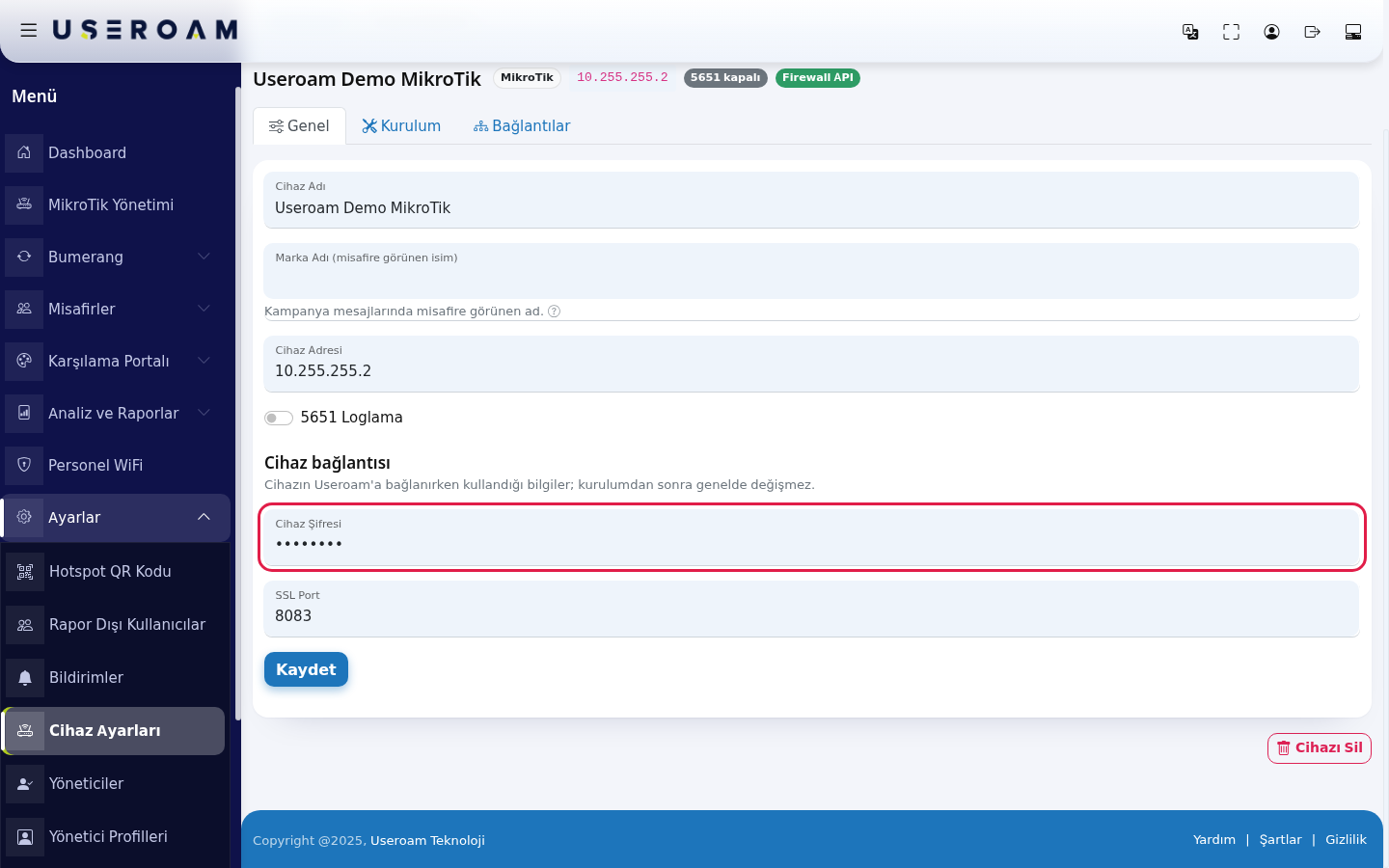Click the logout icon in header
This screenshot has height=868, width=1389.
click(1312, 32)
